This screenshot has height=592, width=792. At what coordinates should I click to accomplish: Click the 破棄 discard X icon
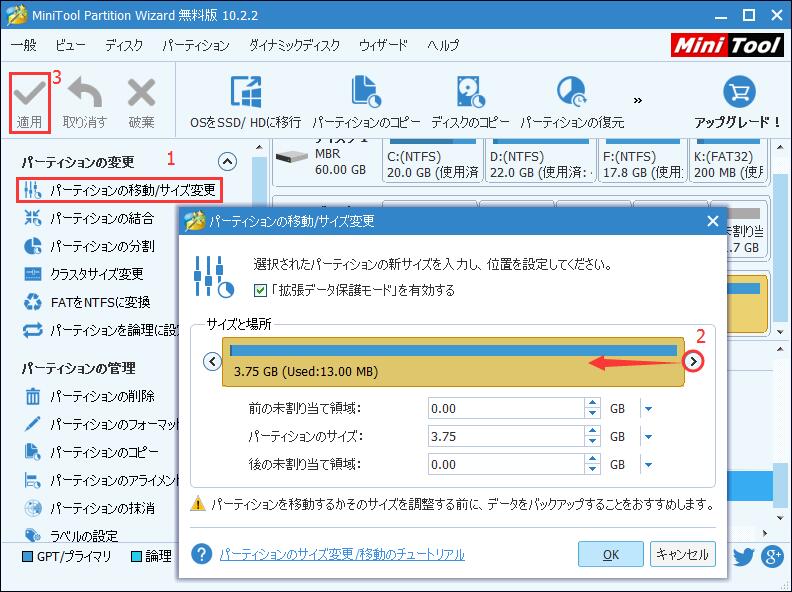[141, 94]
